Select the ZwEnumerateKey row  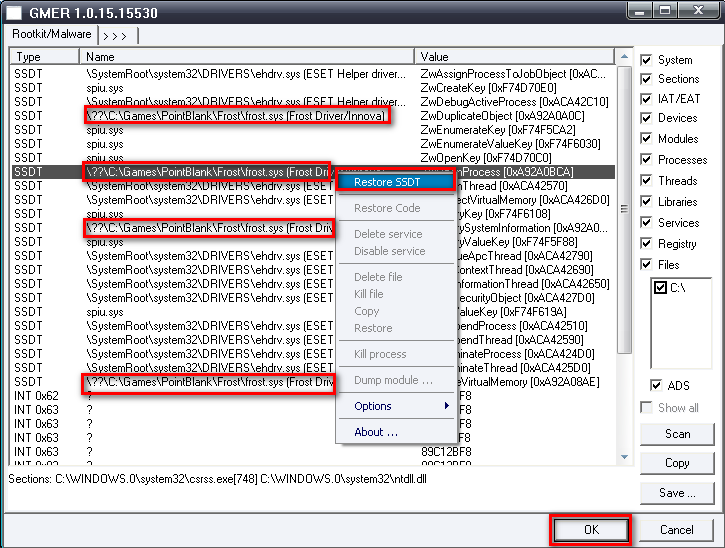click(x=313, y=130)
